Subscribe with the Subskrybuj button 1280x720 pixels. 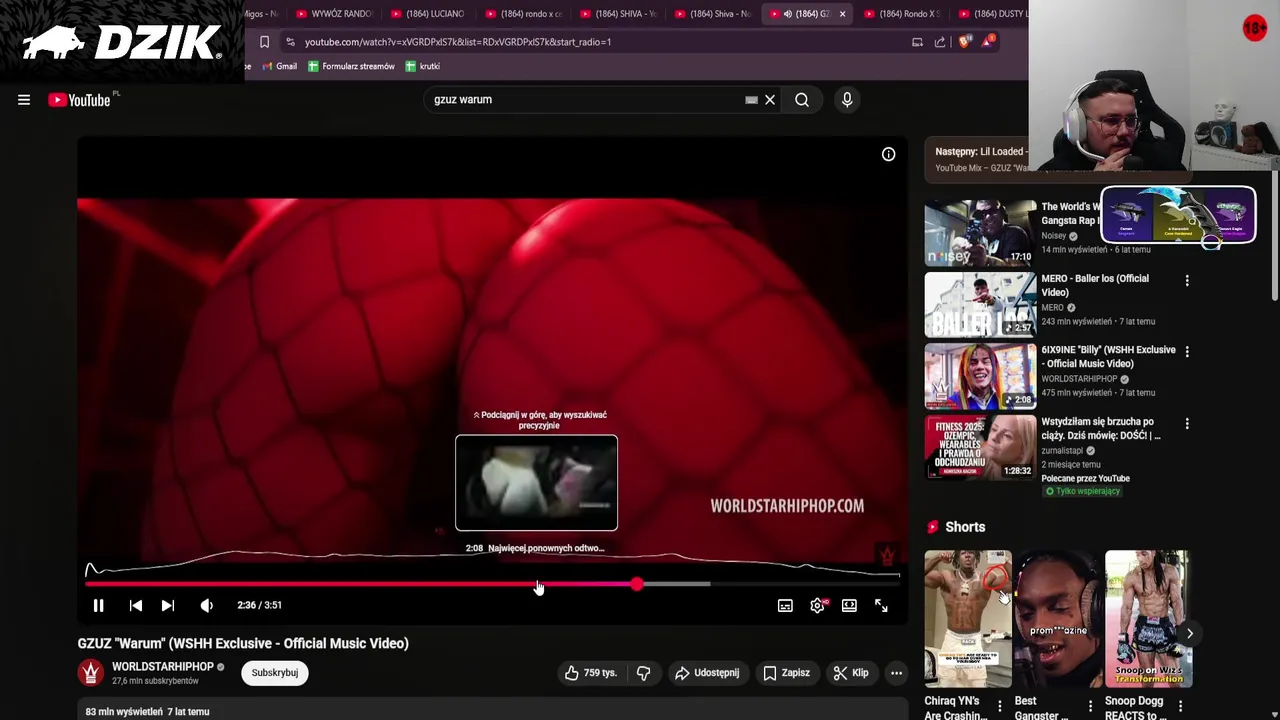(x=275, y=673)
